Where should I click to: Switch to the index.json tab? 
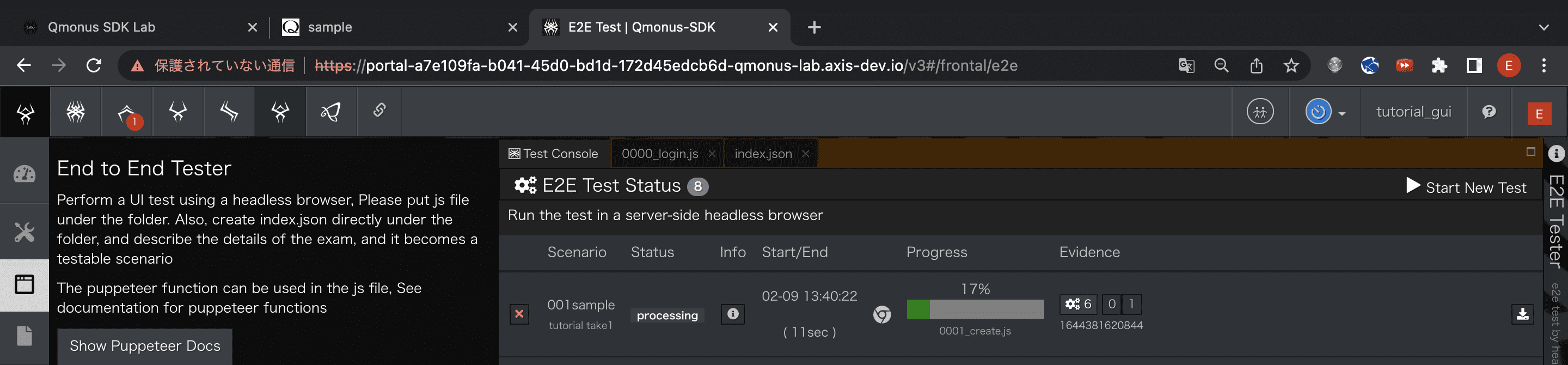(x=763, y=154)
